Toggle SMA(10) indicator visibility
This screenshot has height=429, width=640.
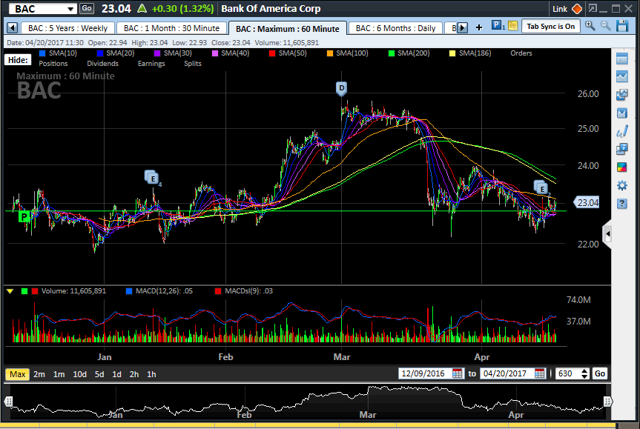[58, 53]
